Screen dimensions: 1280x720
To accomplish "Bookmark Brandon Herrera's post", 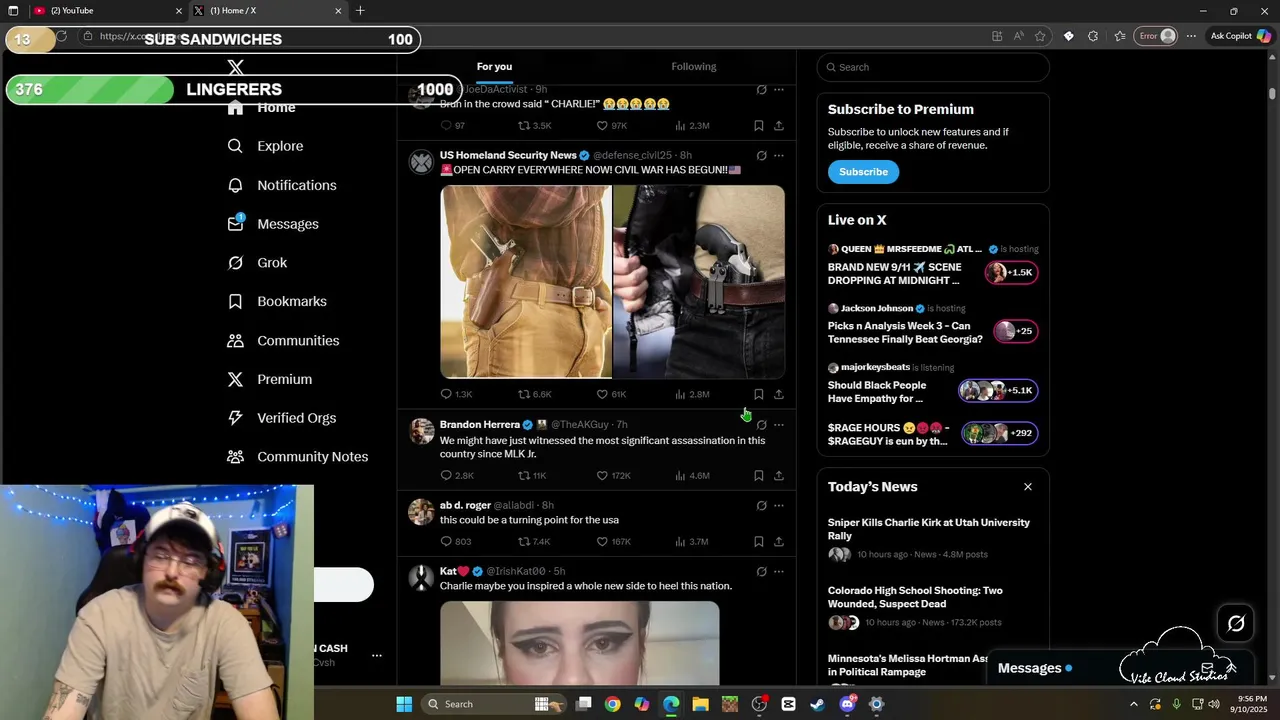I will 758,476.
